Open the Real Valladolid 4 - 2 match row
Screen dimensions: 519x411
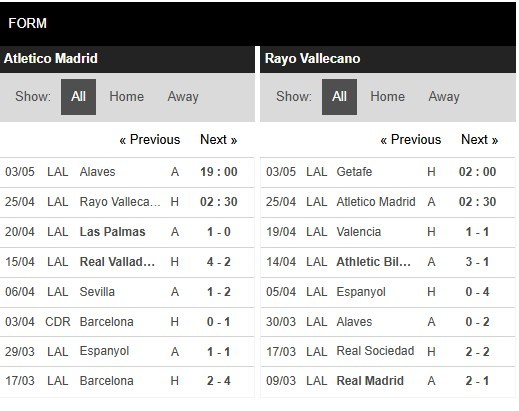(127, 262)
